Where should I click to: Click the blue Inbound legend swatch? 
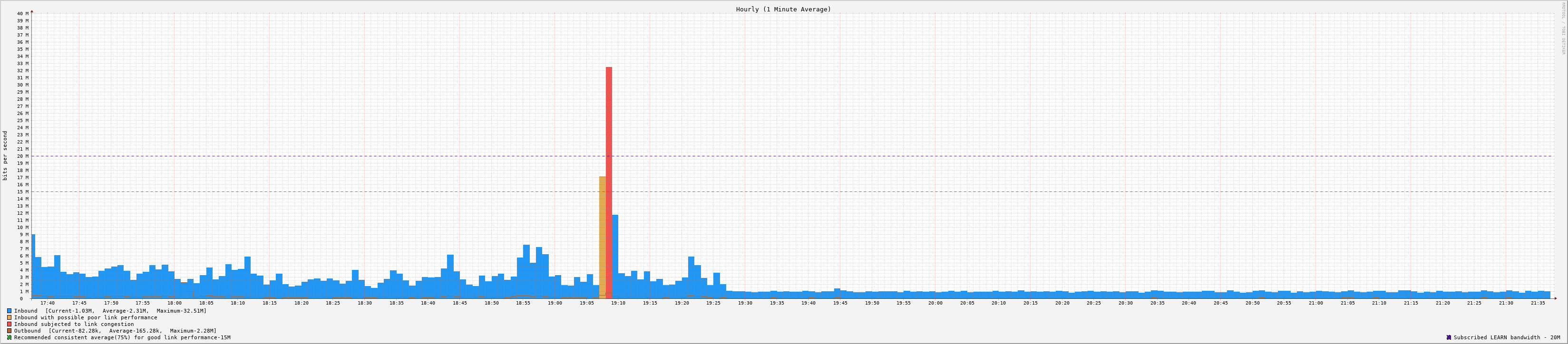9,311
